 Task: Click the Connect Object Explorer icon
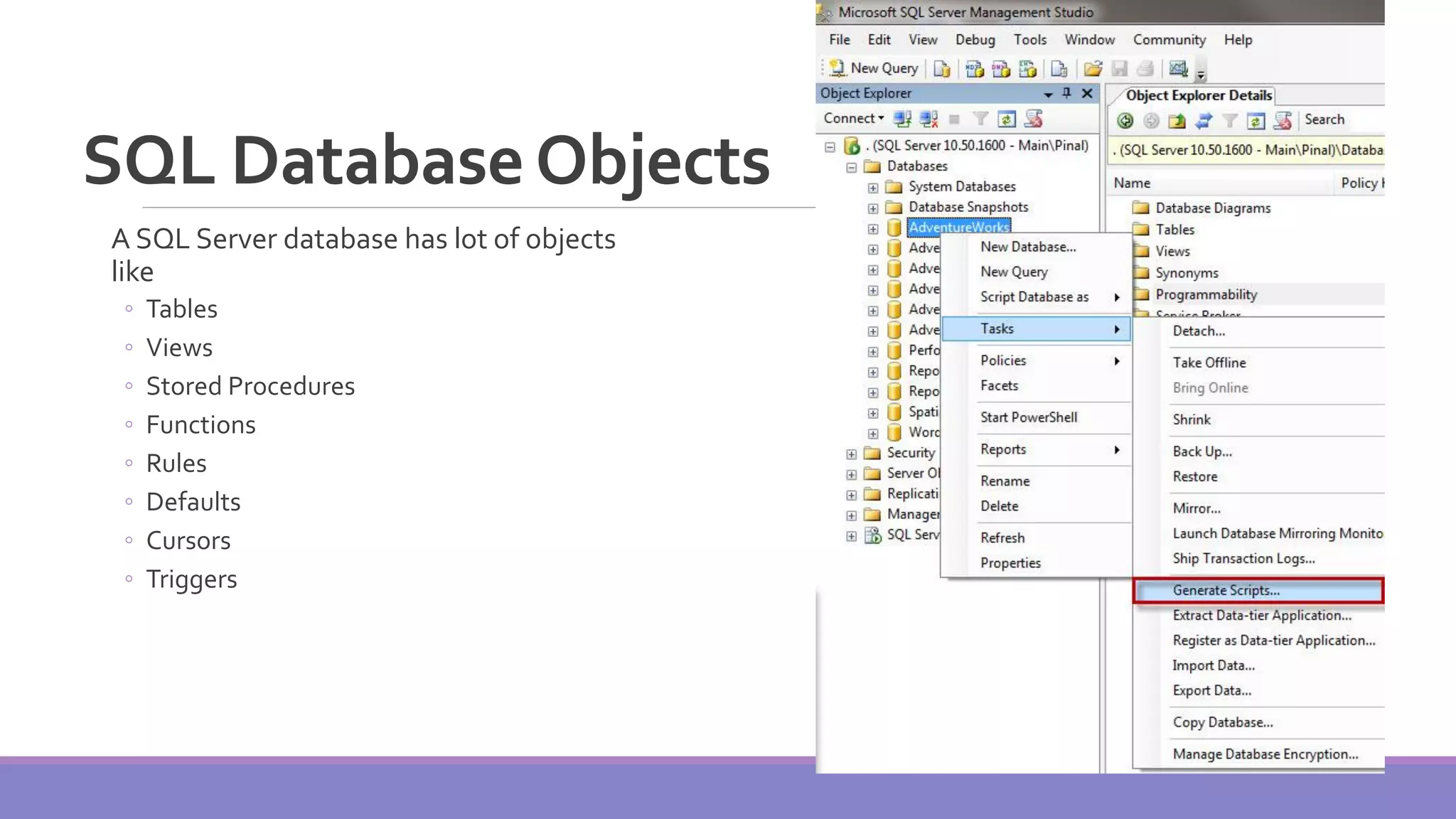[903, 119]
